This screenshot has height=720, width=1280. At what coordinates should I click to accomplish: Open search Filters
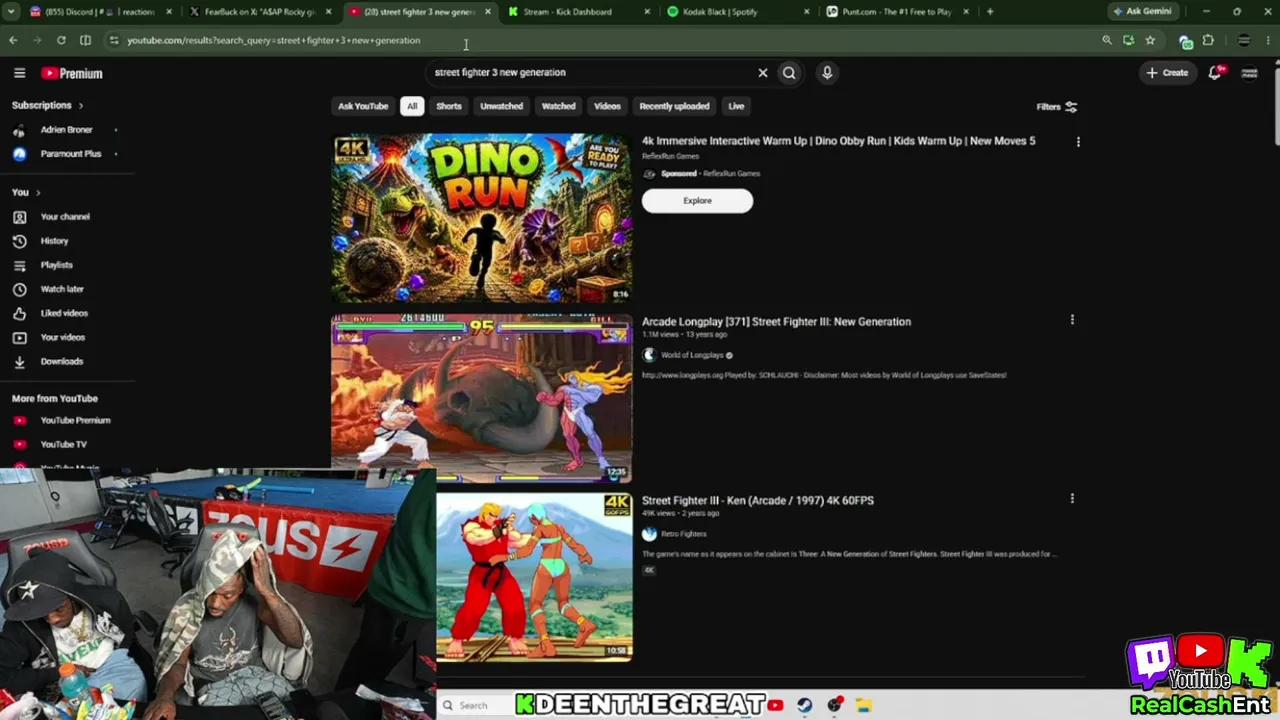click(1056, 106)
